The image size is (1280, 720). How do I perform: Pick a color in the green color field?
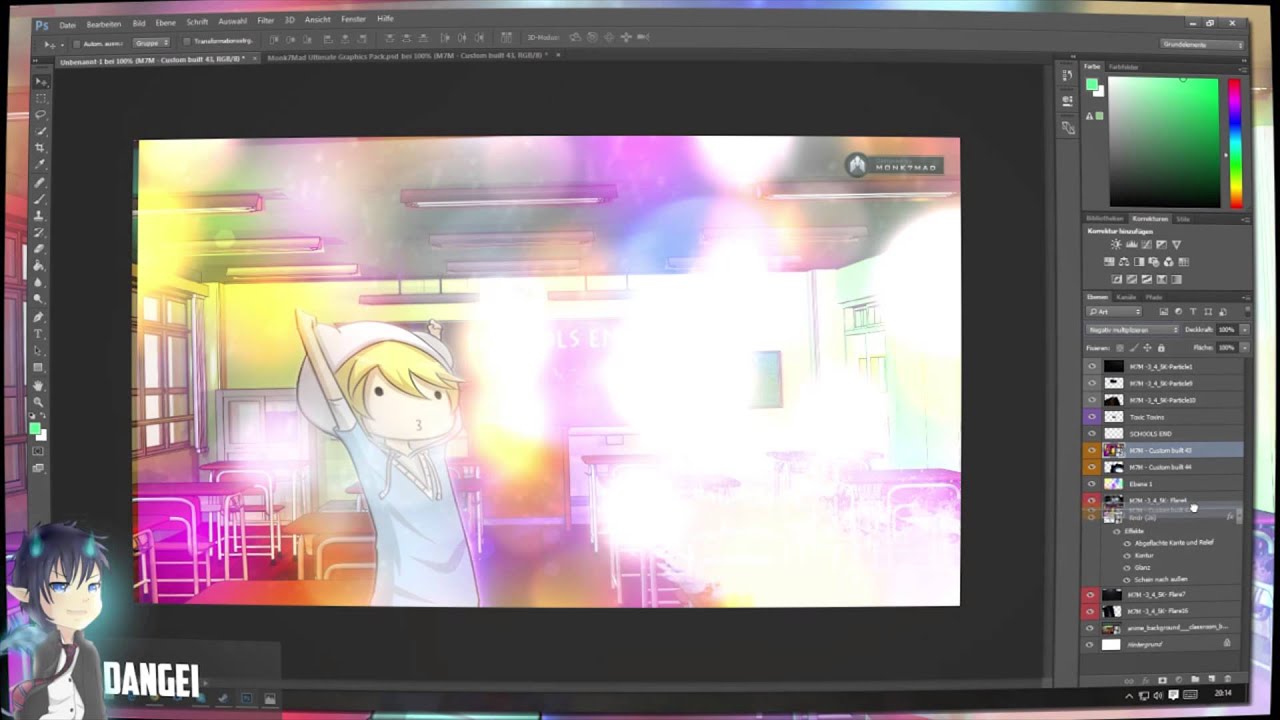pyautogui.click(x=1164, y=142)
